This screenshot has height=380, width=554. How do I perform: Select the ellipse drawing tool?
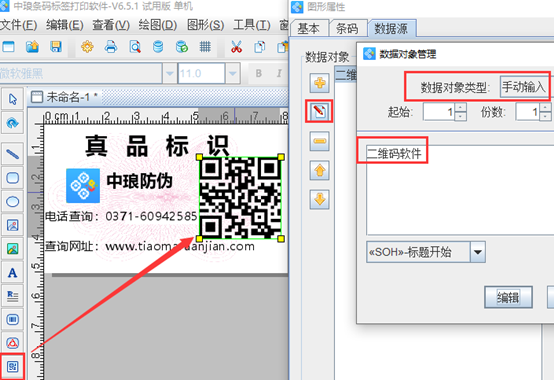click(x=13, y=201)
